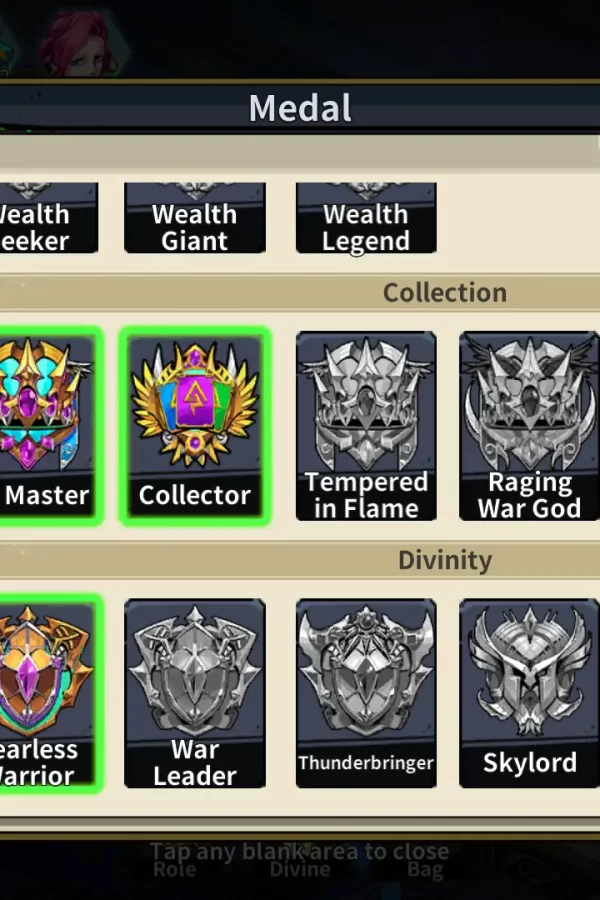View the Wealth Giant medal

195,218
